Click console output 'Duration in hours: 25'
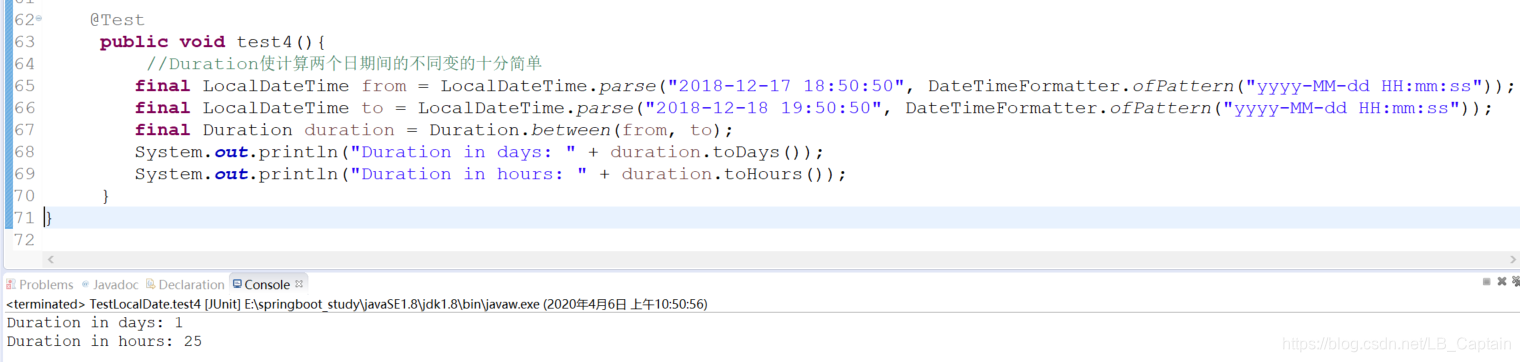The image size is (1520, 362). 104,341
